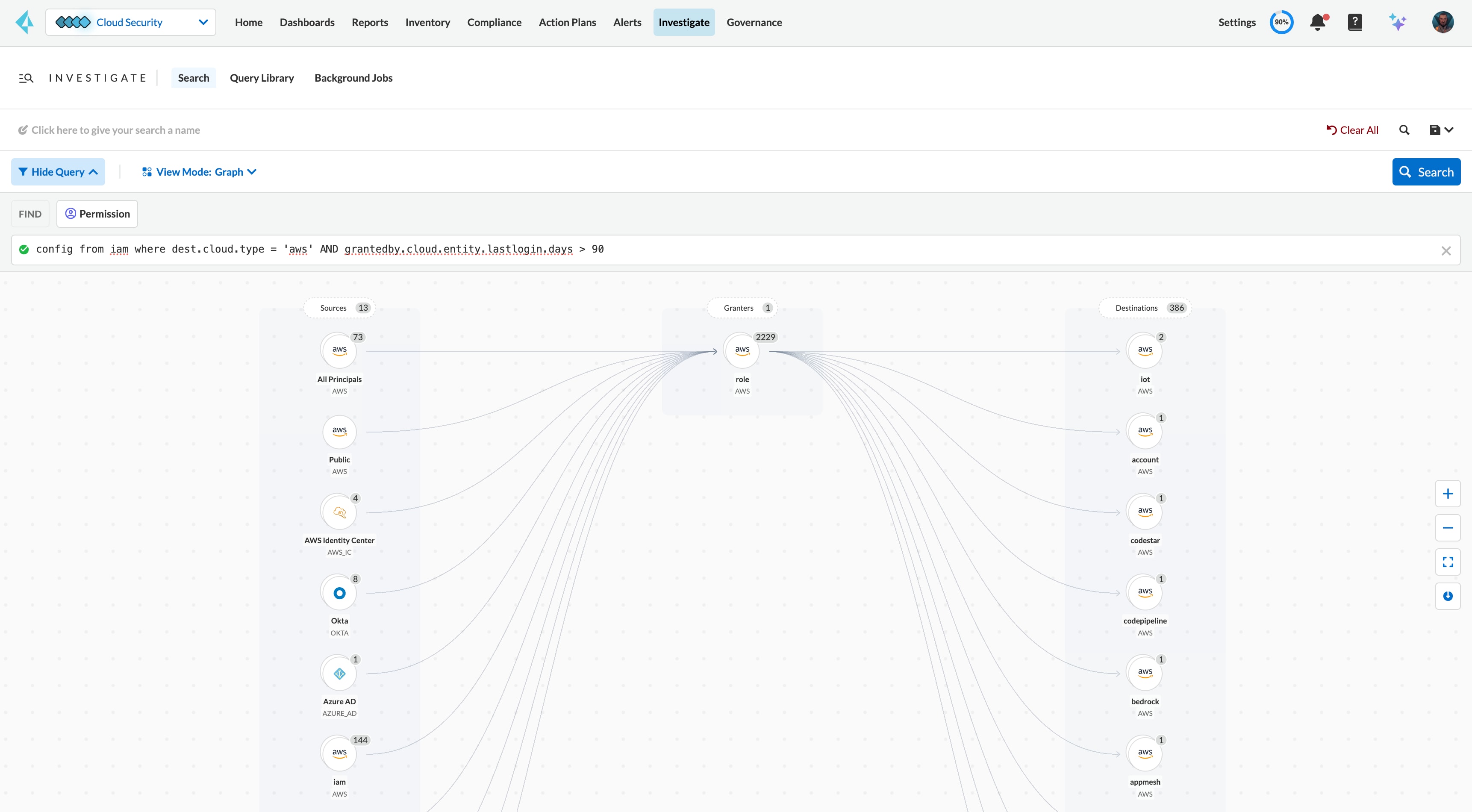Switch to the Search tab
This screenshot has width=1472, height=812.
[x=193, y=78]
